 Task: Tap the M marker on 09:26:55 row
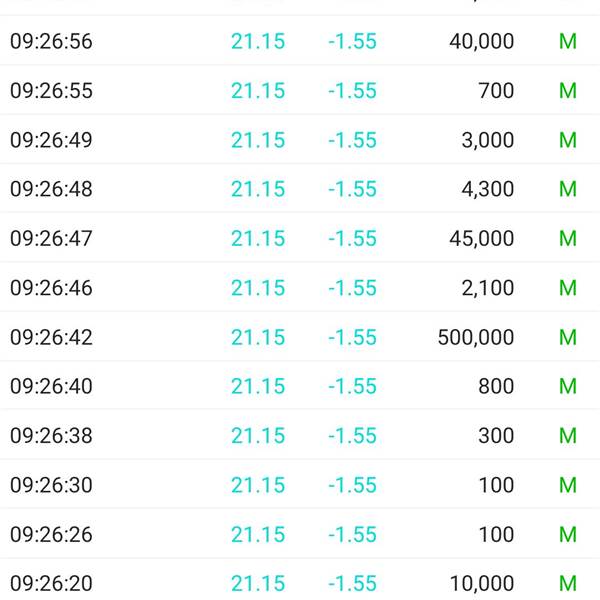point(567,91)
